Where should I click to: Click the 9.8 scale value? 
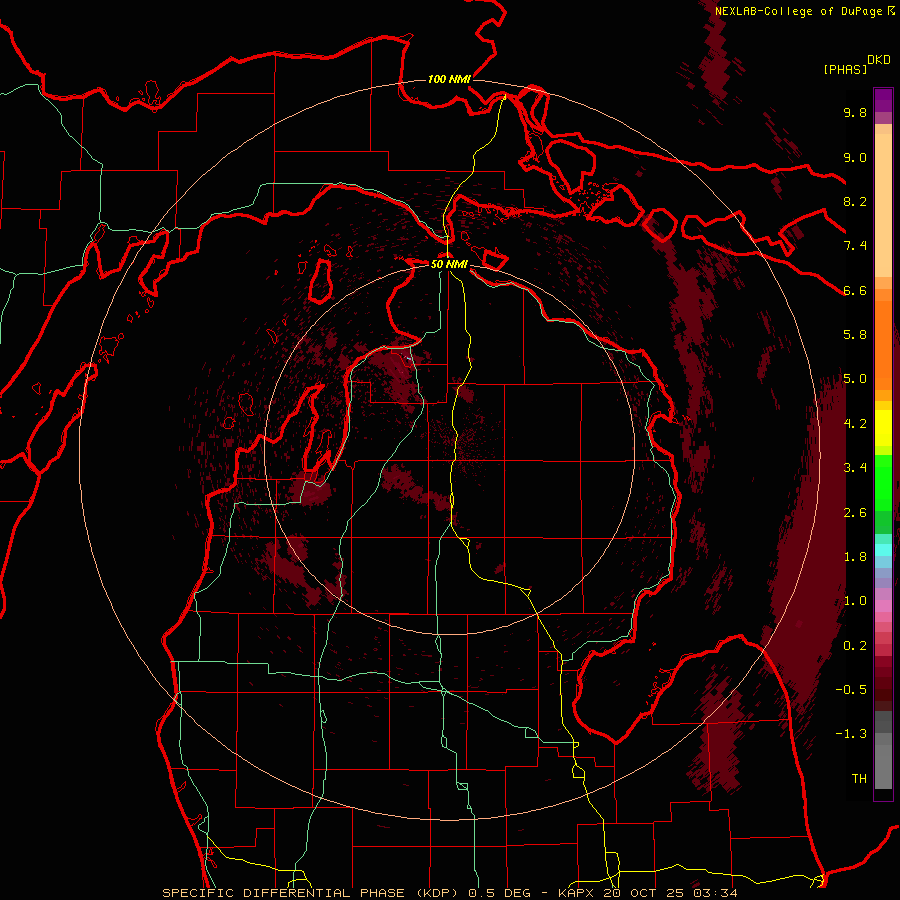click(855, 112)
